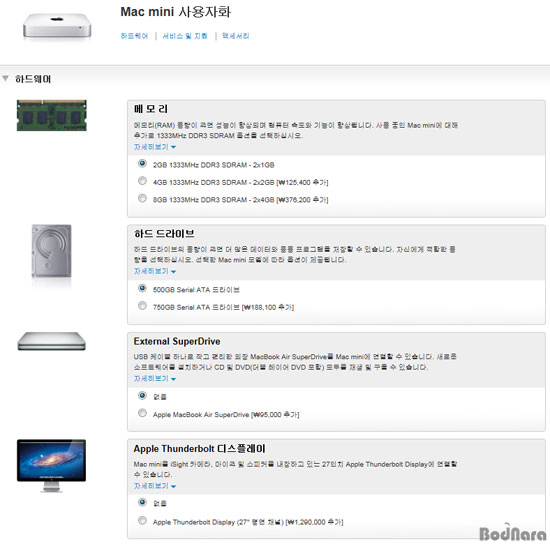Collapse the 하드웨어 section triangle

click(x=5, y=79)
